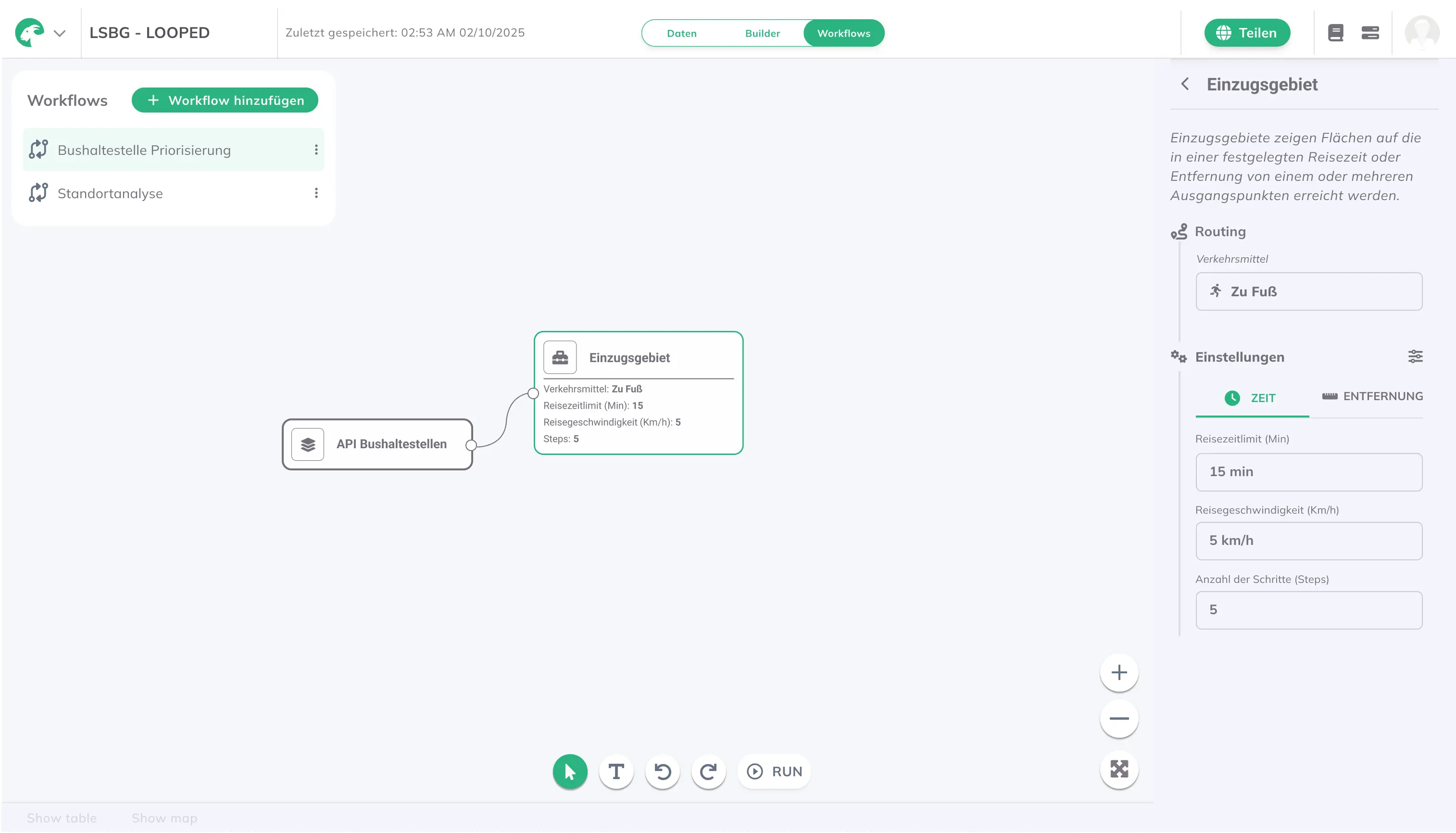Viewport: 1456px width, 833px height.
Task: Click the Reisezeitlimit 15 min field
Action: 1308,472
